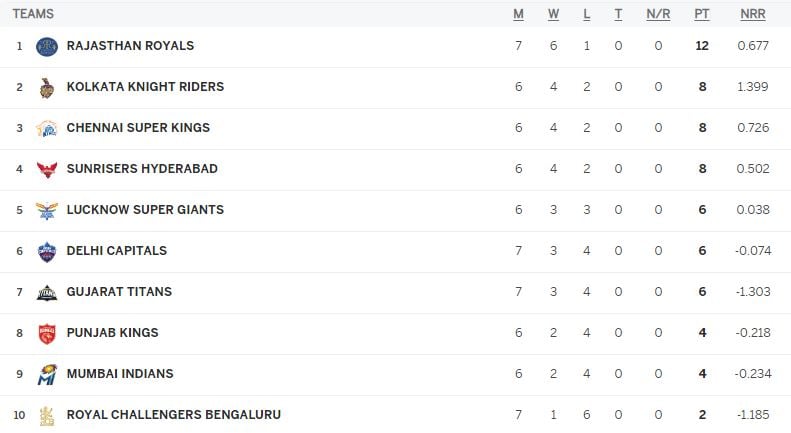Click the Mumbai Indians logo
The height and width of the screenshot is (433, 791).
(47, 374)
